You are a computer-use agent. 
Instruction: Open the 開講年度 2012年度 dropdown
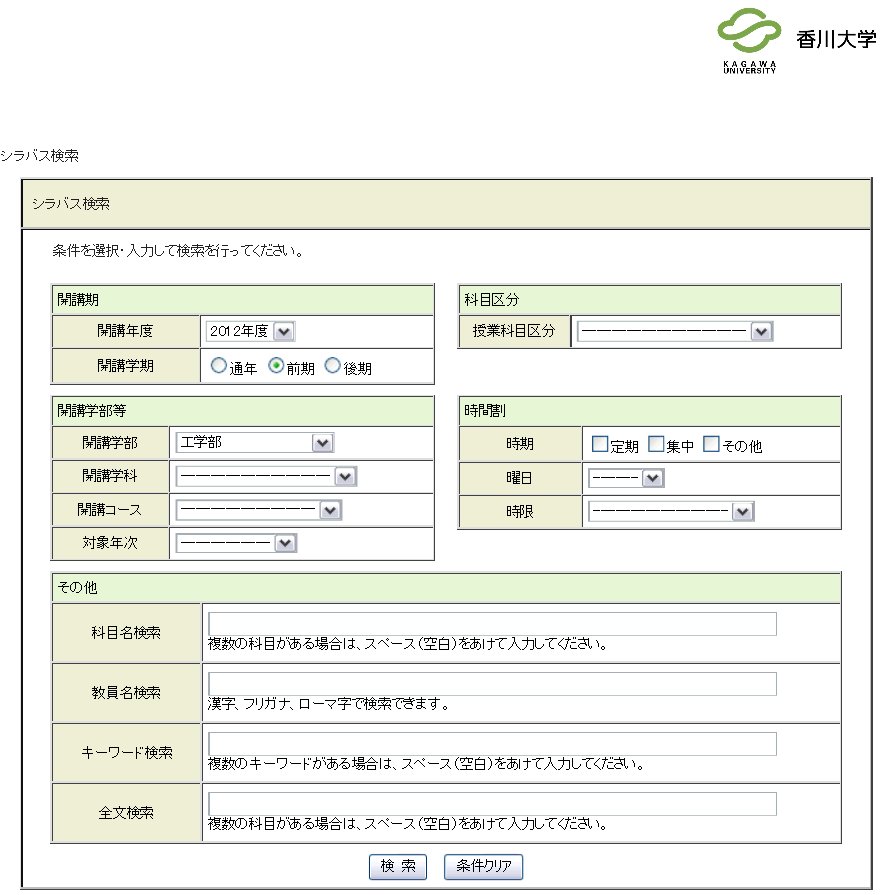coord(251,332)
